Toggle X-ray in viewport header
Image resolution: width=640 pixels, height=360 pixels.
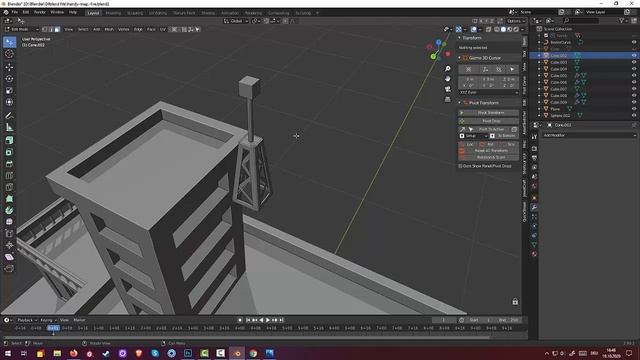tap(488, 29)
